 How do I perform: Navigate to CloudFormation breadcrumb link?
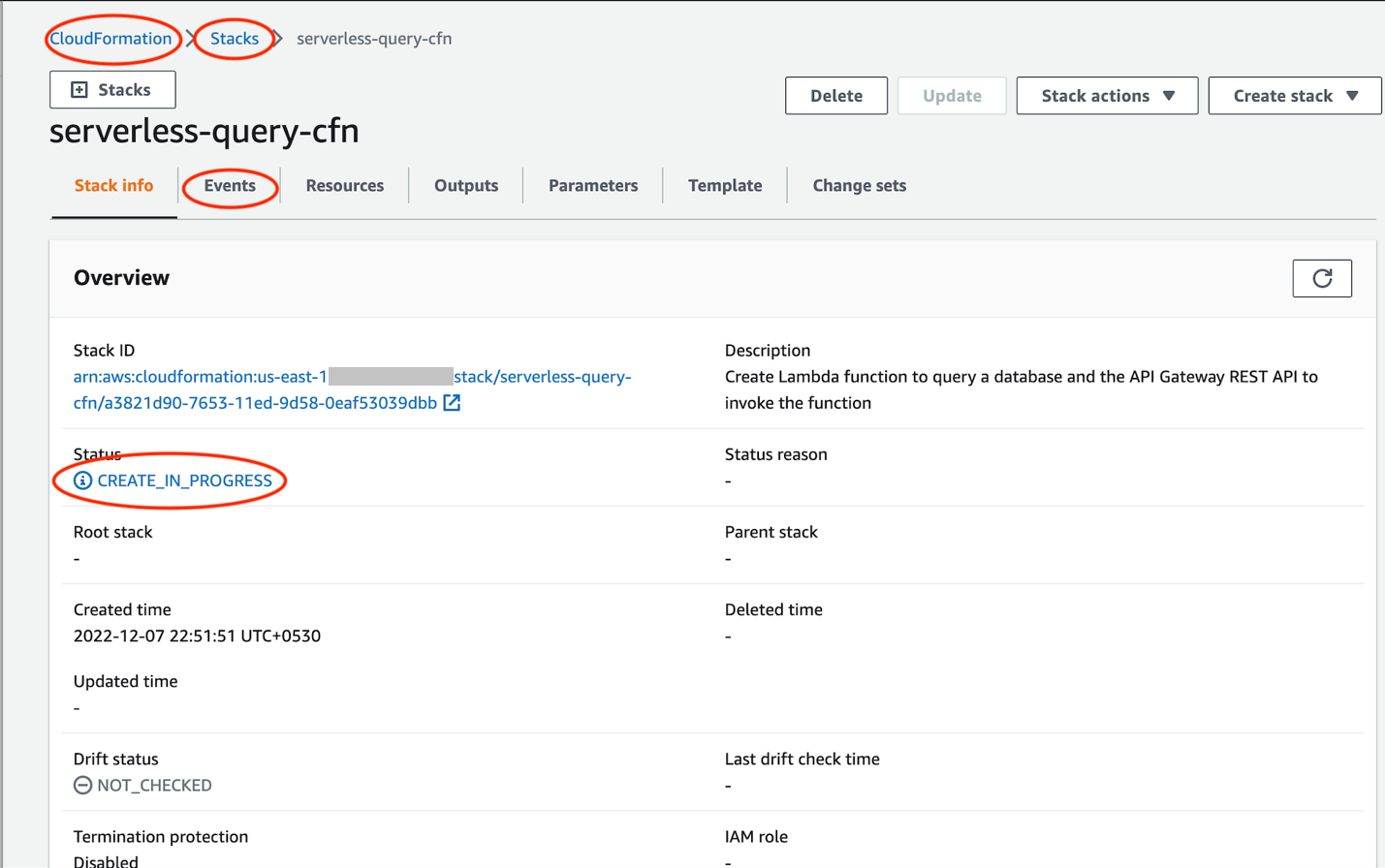(x=110, y=39)
